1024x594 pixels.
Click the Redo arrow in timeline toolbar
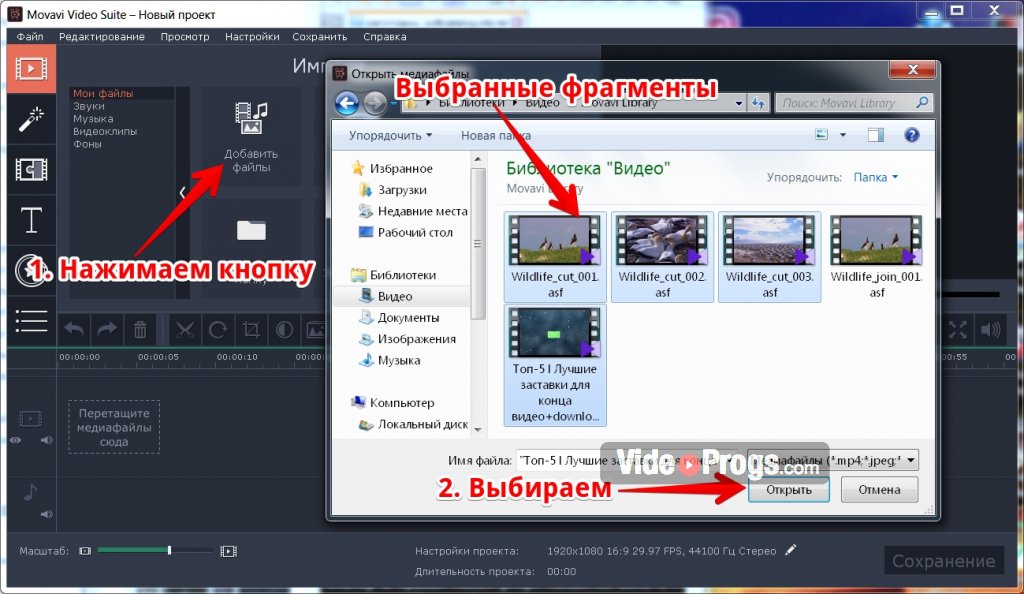(x=107, y=330)
